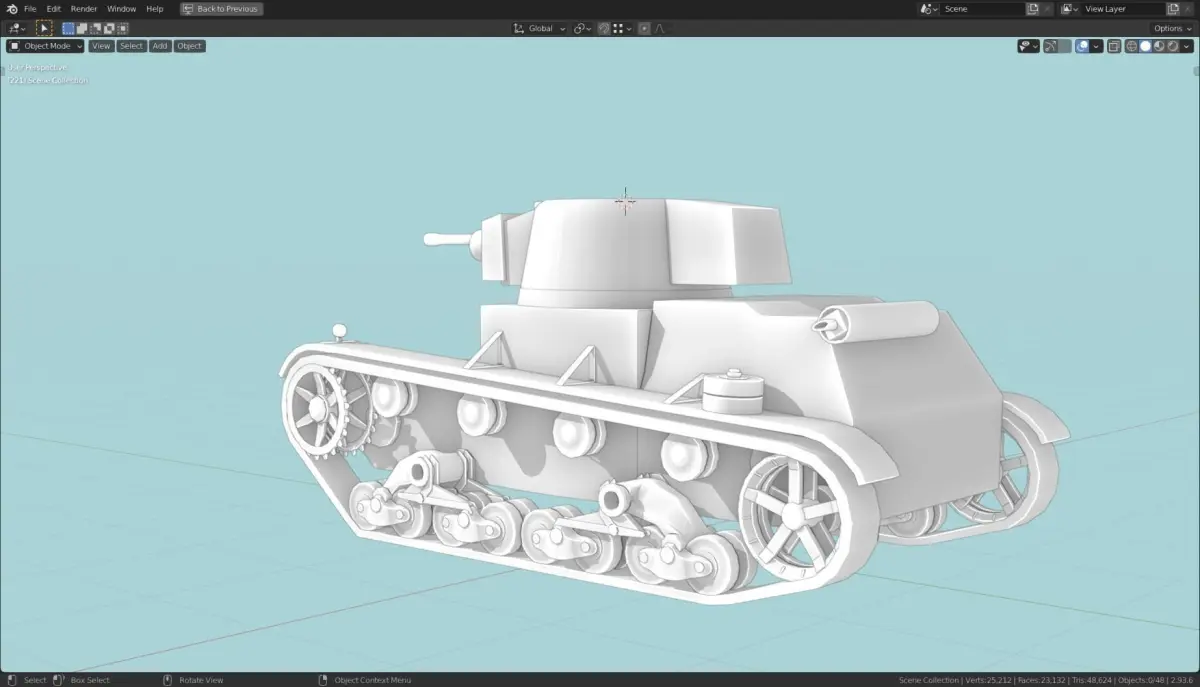Choose Intersect selection mode icon
Image resolution: width=1200 pixels, height=687 pixels.
tap(122, 28)
